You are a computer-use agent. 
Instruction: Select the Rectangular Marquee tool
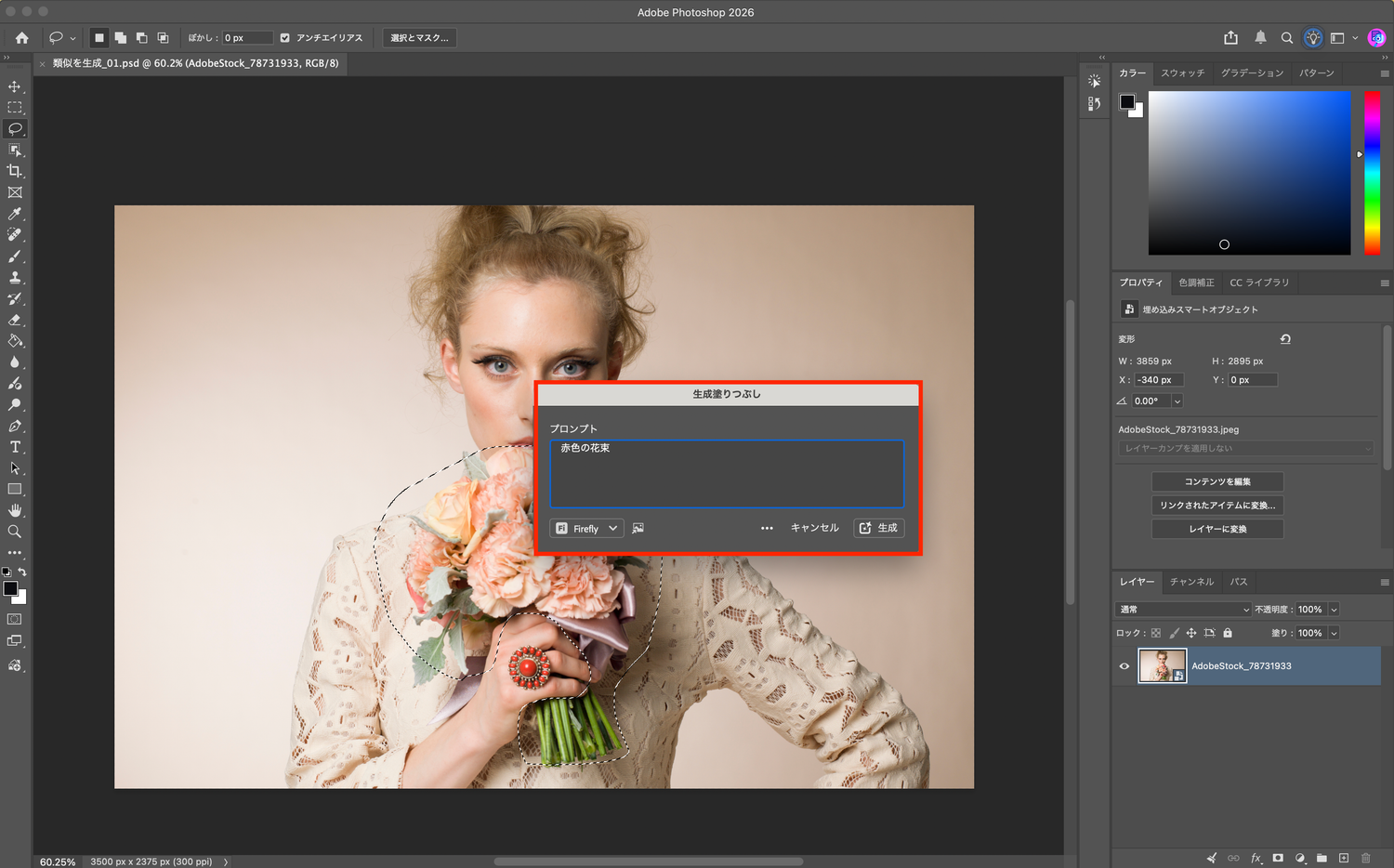click(x=15, y=108)
